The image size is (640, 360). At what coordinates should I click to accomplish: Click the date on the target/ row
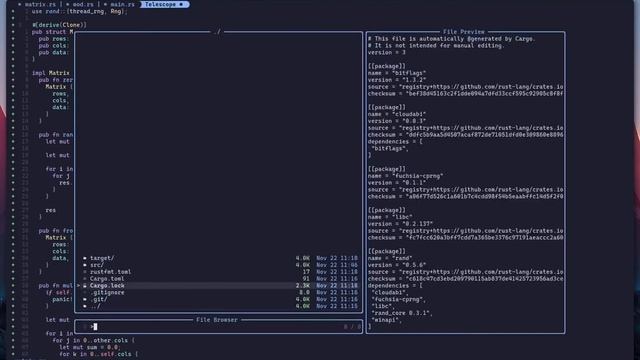(337, 258)
